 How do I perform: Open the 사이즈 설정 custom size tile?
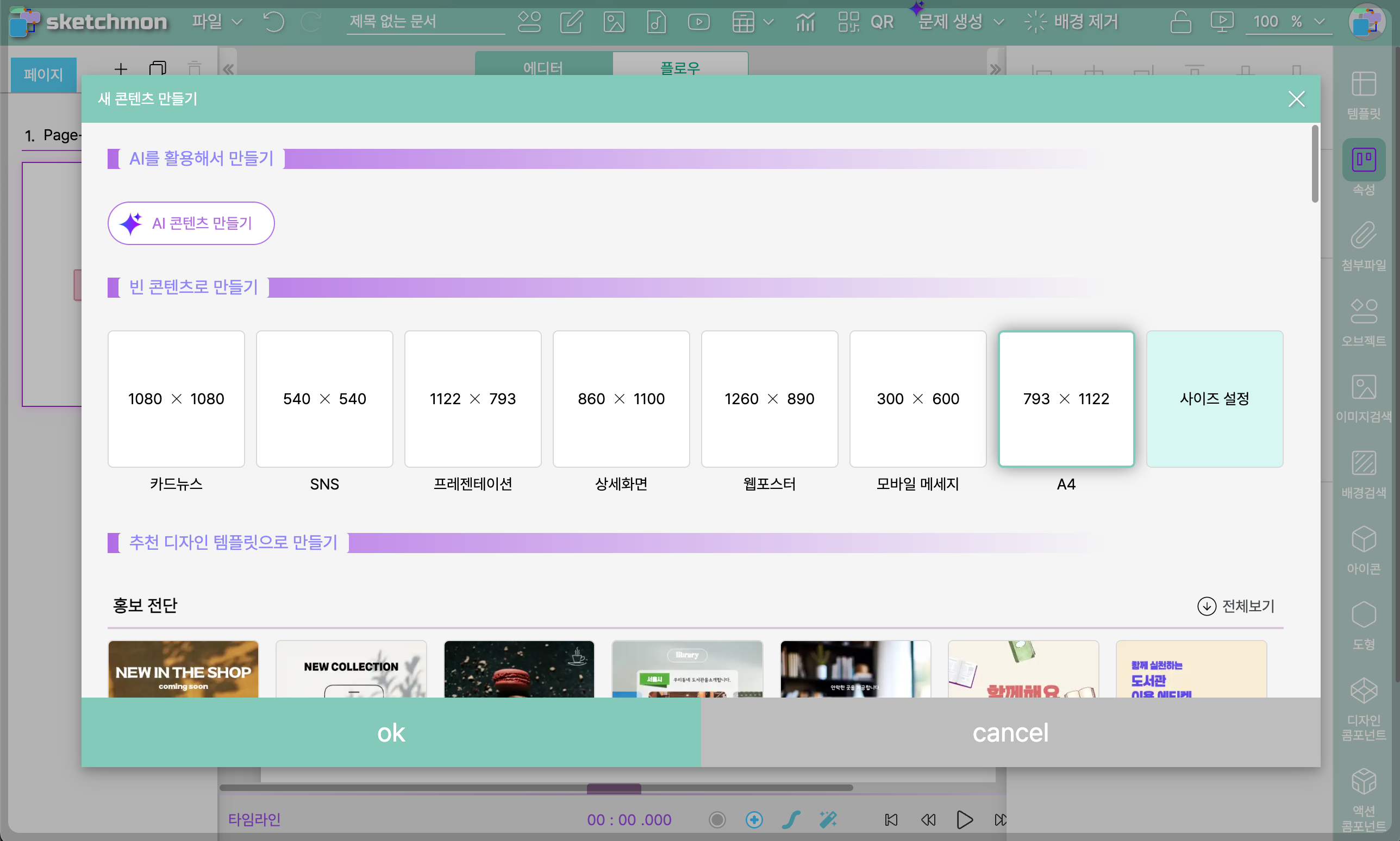1214,399
